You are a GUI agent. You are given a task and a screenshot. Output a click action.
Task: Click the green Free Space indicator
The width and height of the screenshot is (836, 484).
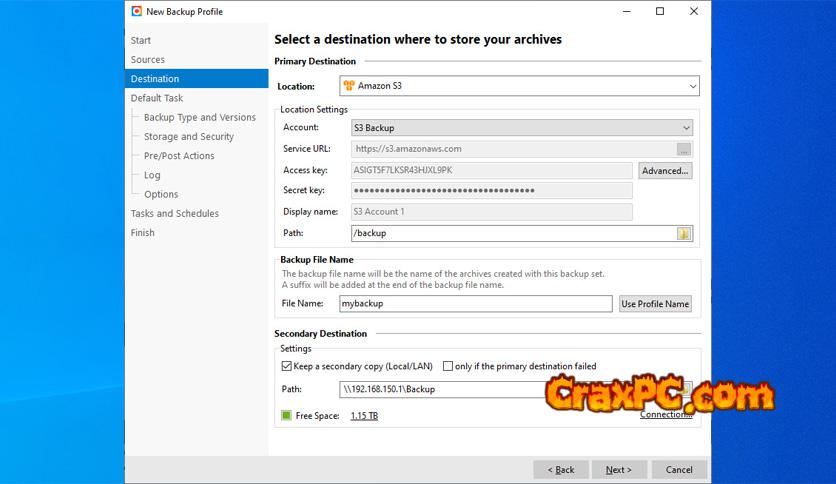(286, 415)
